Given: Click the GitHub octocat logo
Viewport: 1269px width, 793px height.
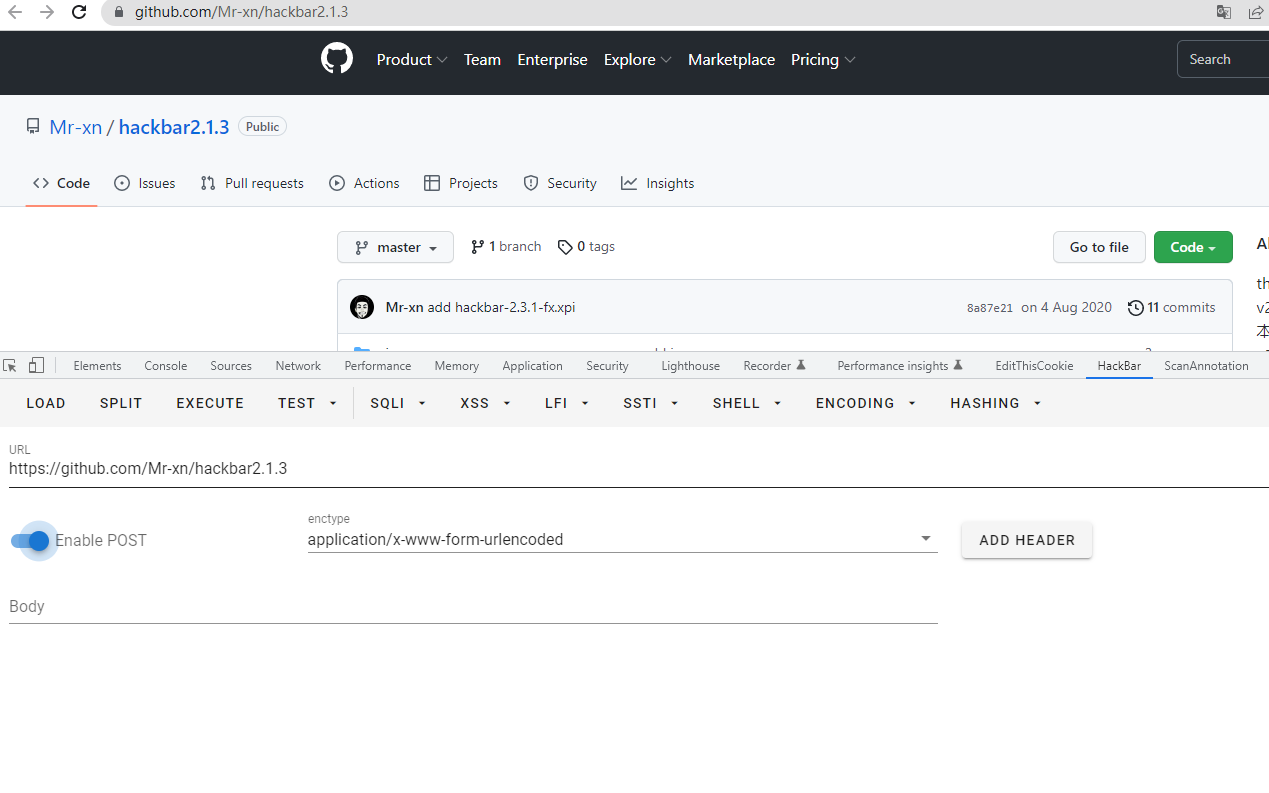Looking at the screenshot, I should tap(337, 59).
